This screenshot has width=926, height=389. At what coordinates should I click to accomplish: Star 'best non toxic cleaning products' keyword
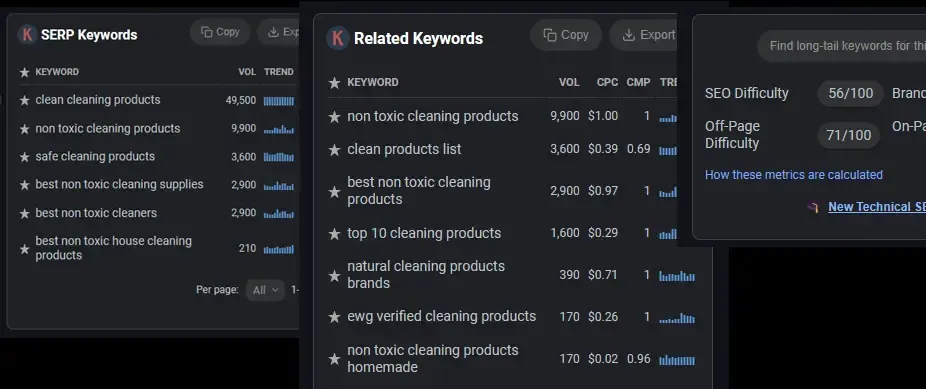point(334,192)
